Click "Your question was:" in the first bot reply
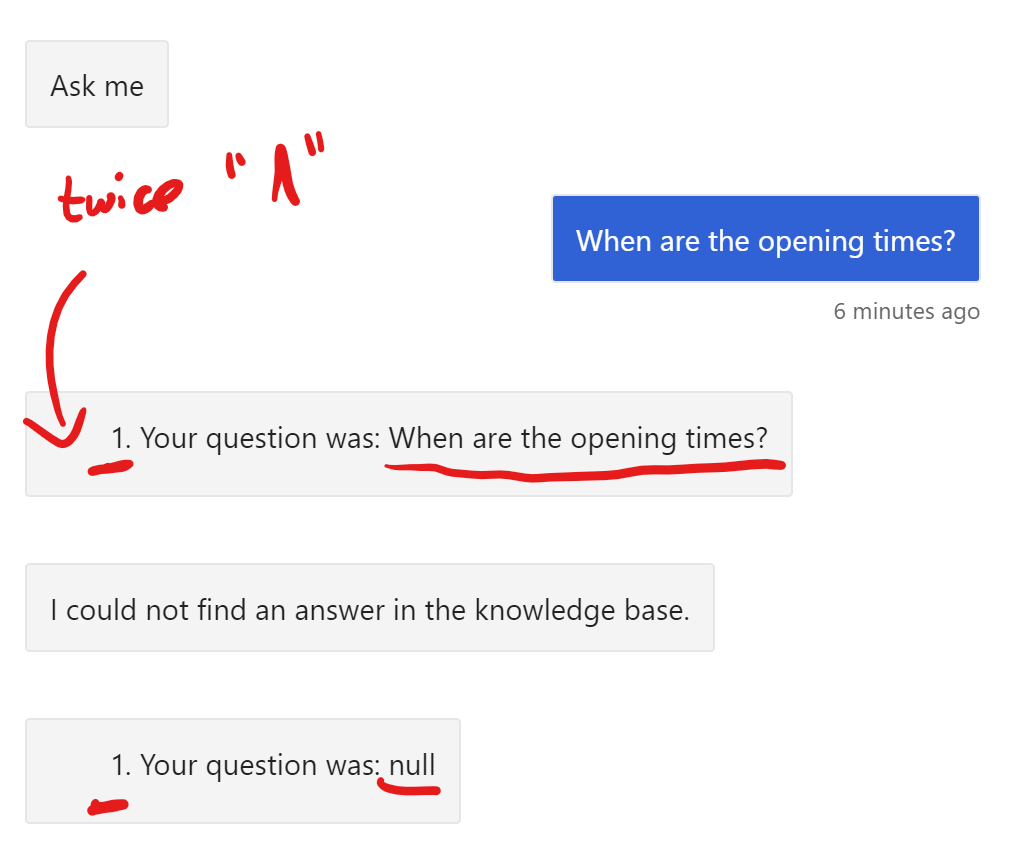 (x=261, y=440)
